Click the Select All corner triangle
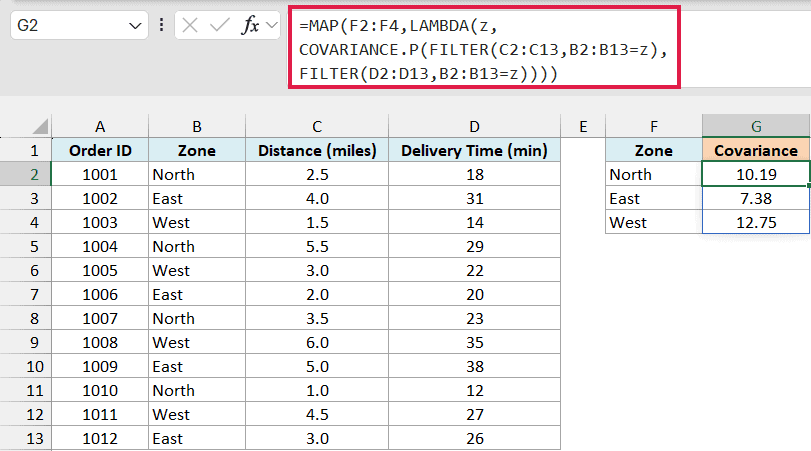The height and width of the screenshot is (451, 811). click(x=39, y=127)
